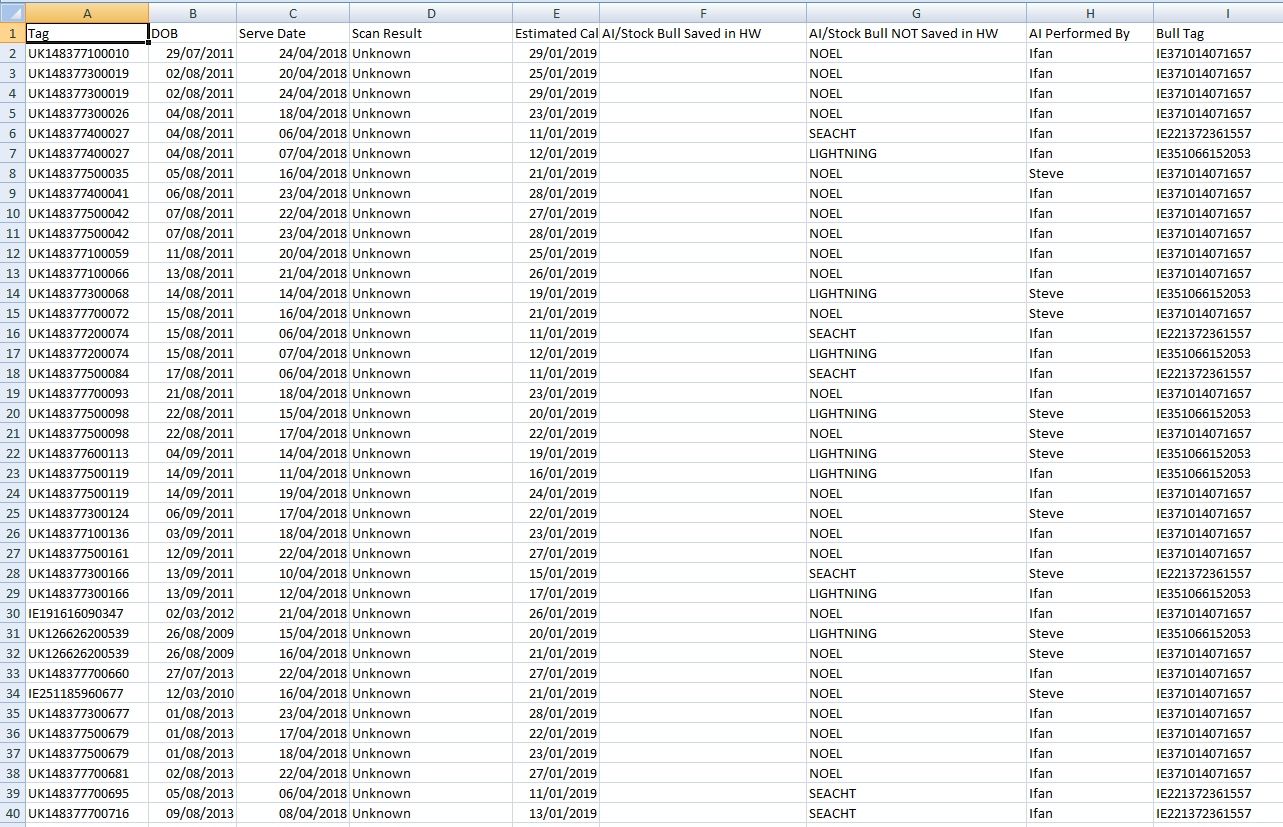The height and width of the screenshot is (827, 1283).
Task: Click DOB cell 09/08/2013
Action: coord(193,813)
